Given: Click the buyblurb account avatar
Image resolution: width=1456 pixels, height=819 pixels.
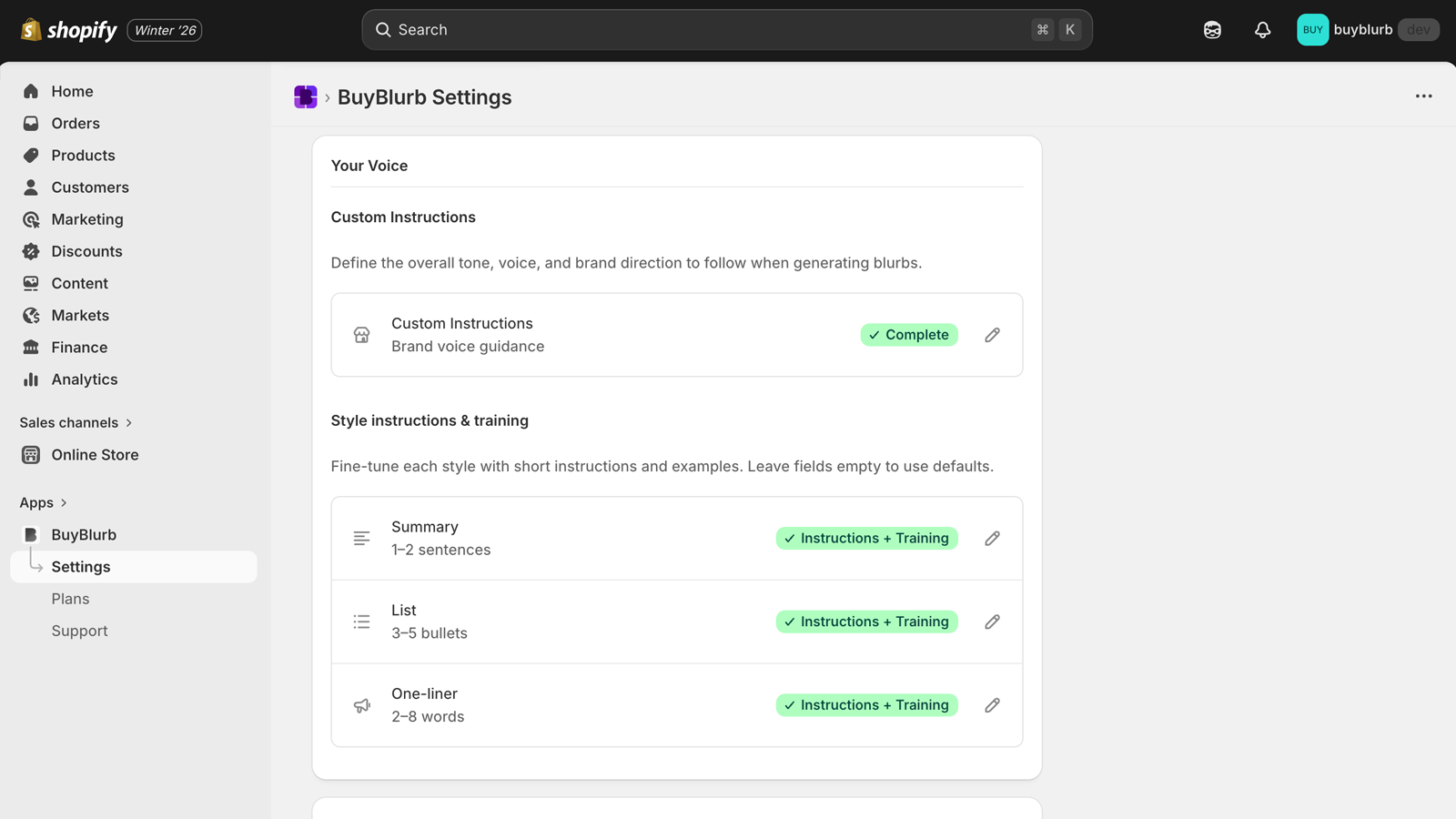Looking at the screenshot, I should coord(1312,29).
